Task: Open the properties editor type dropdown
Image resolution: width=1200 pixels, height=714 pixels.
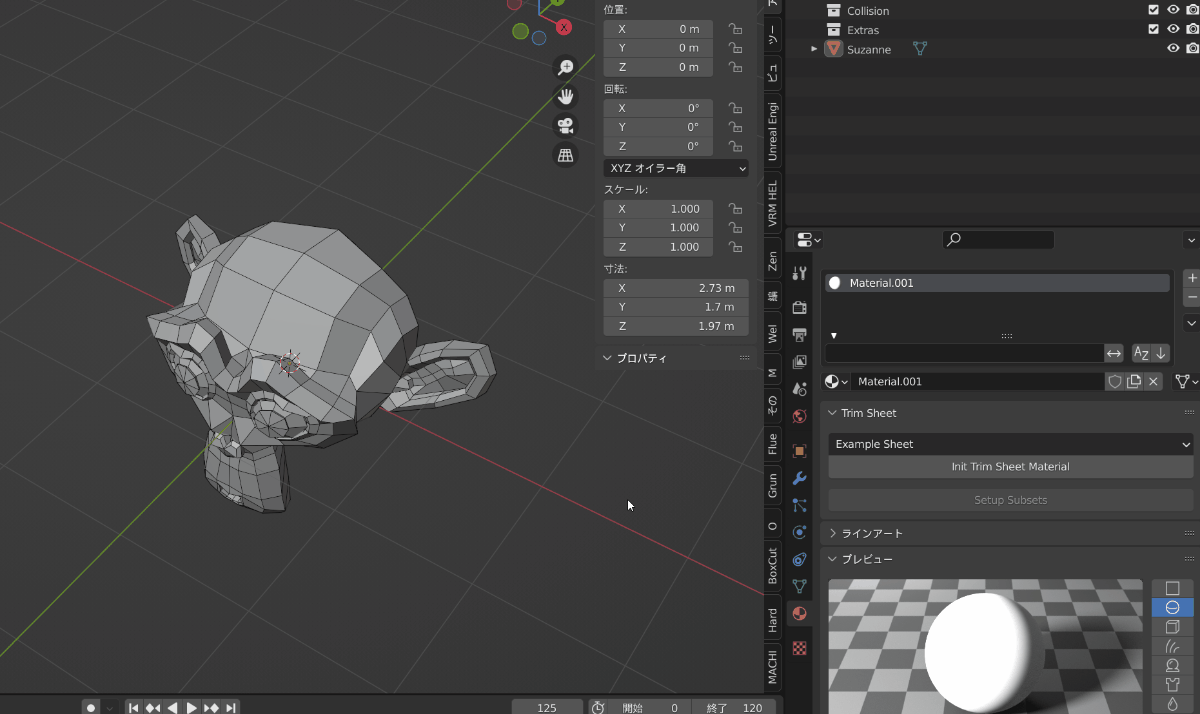Action: click(808, 240)
